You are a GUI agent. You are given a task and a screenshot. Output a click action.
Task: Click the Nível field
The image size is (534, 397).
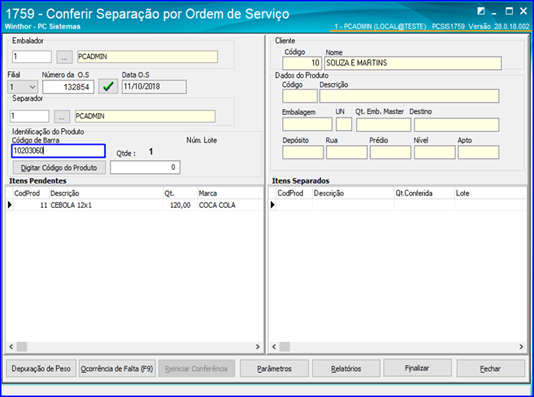point(435,152)
